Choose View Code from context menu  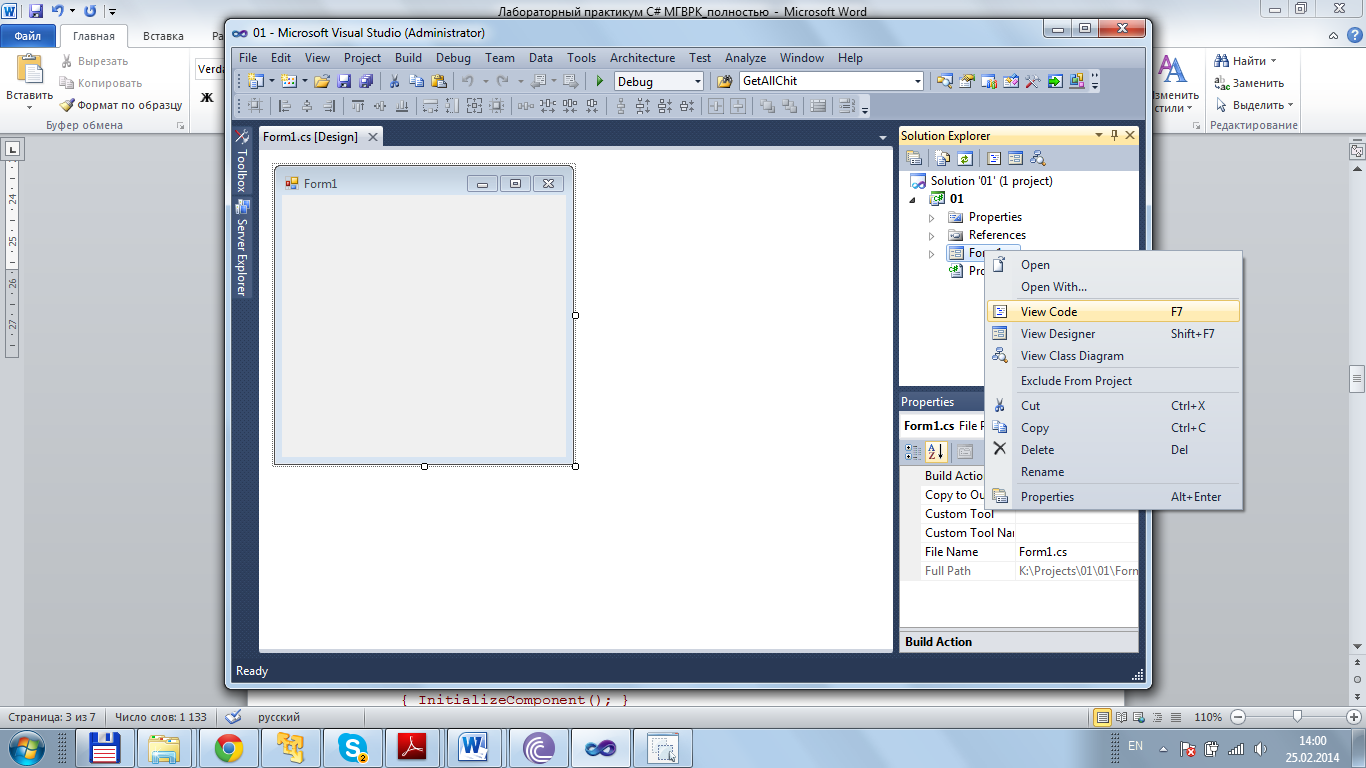(x=1114, y=312)
